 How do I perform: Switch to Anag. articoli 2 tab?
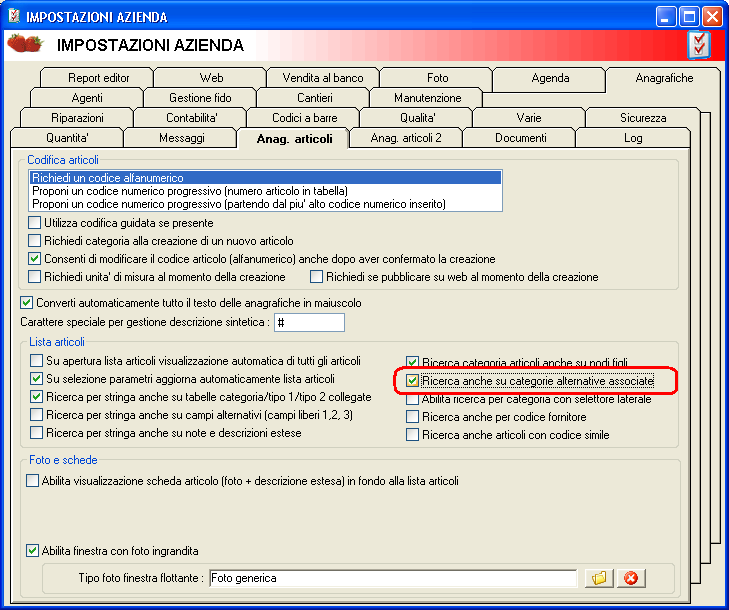pyautogui.click(x=406, y=138)
